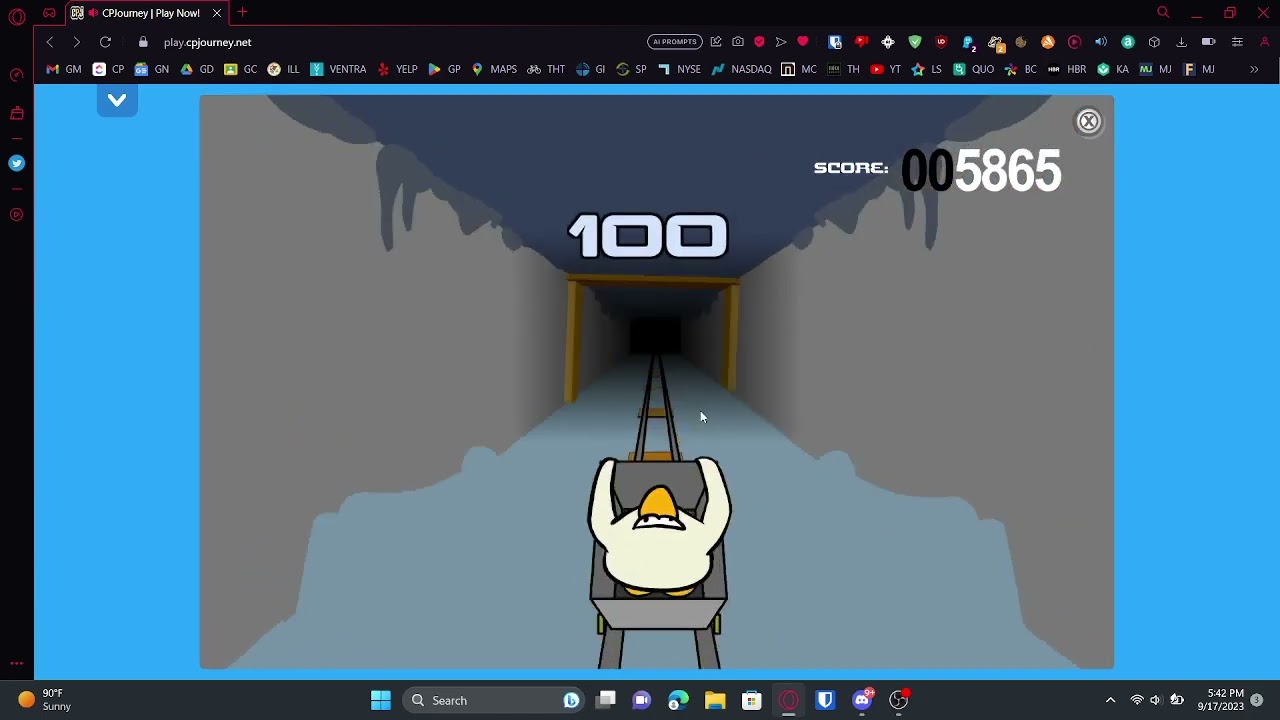Select the CPJourney | Play Now! tab
The height and width of the screenshot is (720, 1280).
pos(148,13)
